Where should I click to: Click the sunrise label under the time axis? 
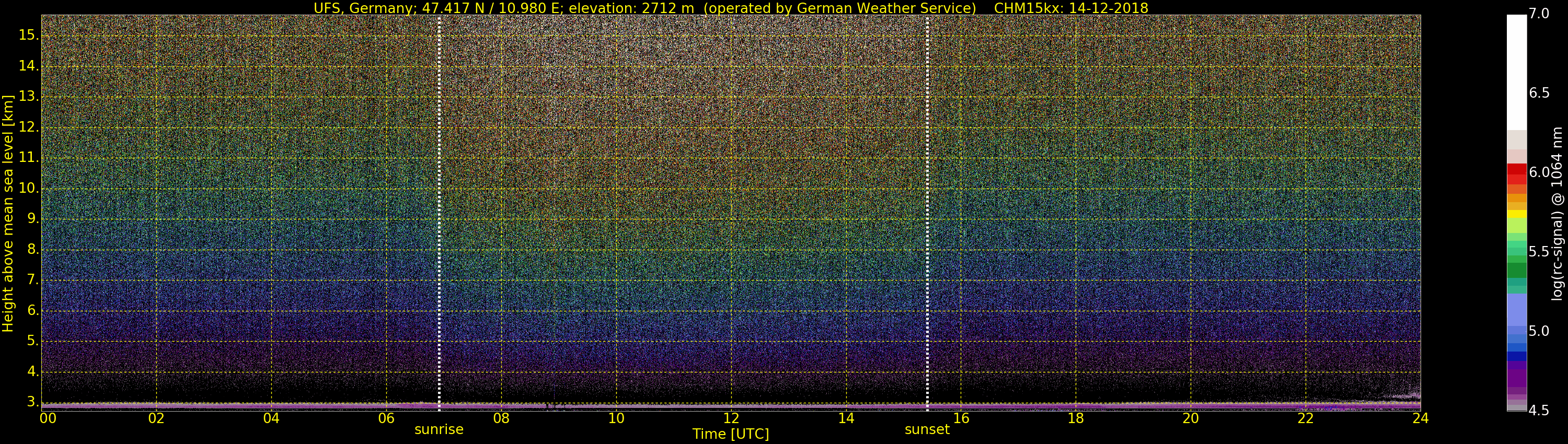tap(439, 429)
